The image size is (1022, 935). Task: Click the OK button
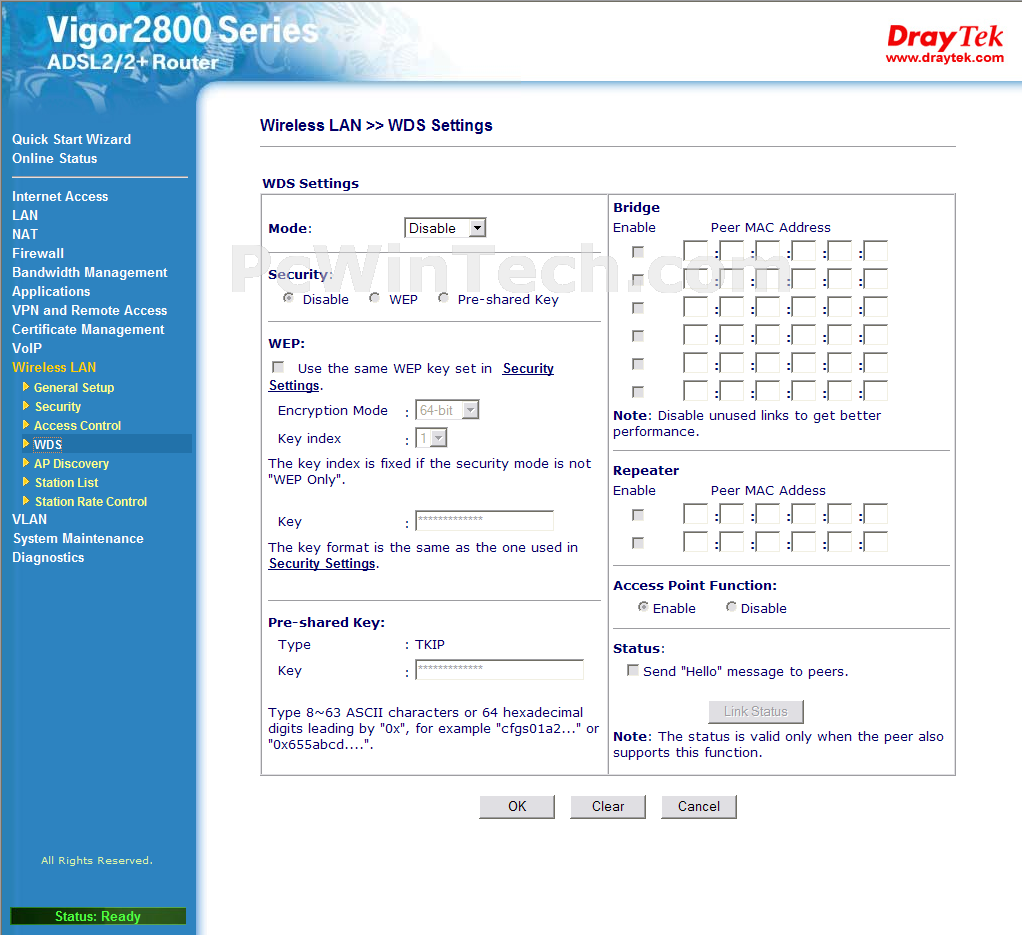point(517,806)
